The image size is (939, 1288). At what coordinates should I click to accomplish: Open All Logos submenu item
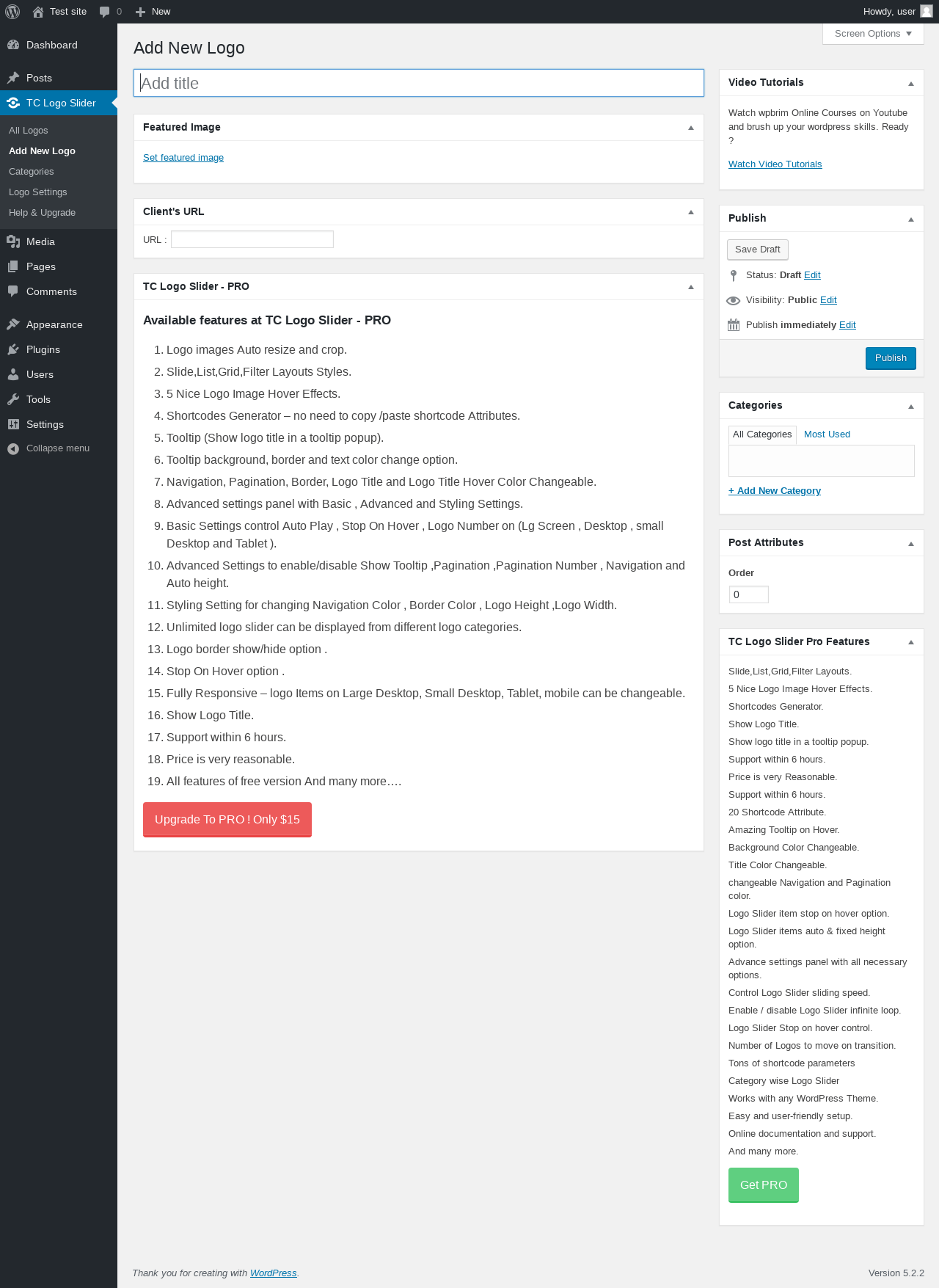pos(29,131)
